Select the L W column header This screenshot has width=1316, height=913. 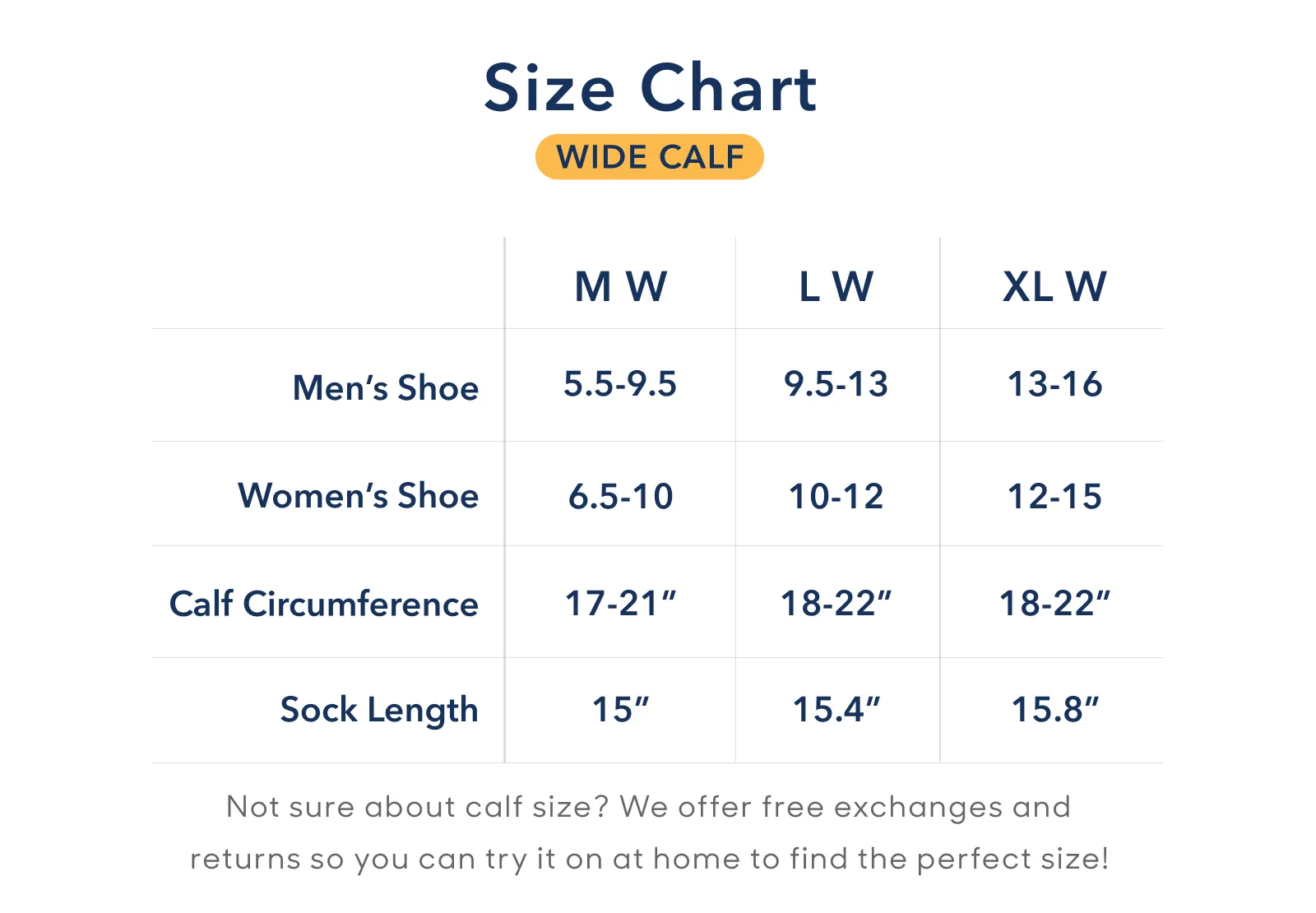pos(836,287)
